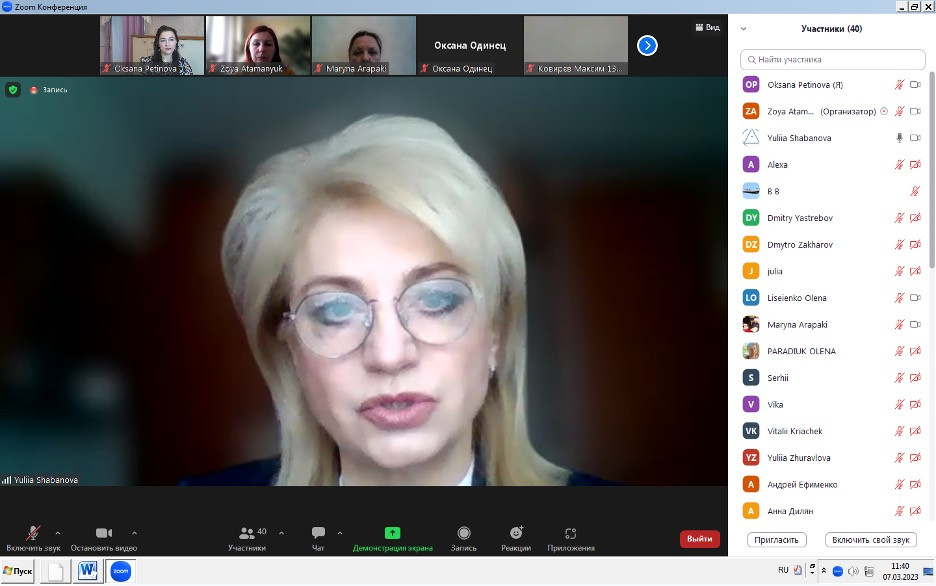Open the Вид view menu
Viewport: 936px width, 586px height.
707,27
